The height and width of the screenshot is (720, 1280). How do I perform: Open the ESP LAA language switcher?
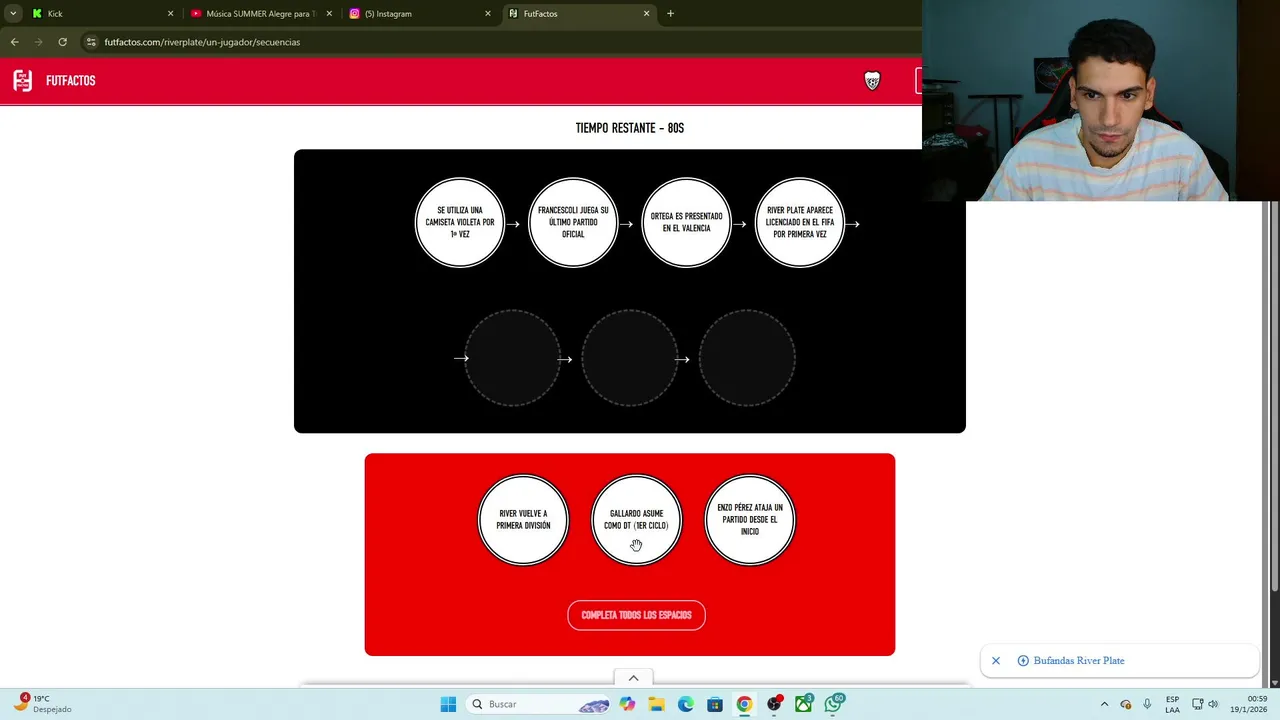1172,704
